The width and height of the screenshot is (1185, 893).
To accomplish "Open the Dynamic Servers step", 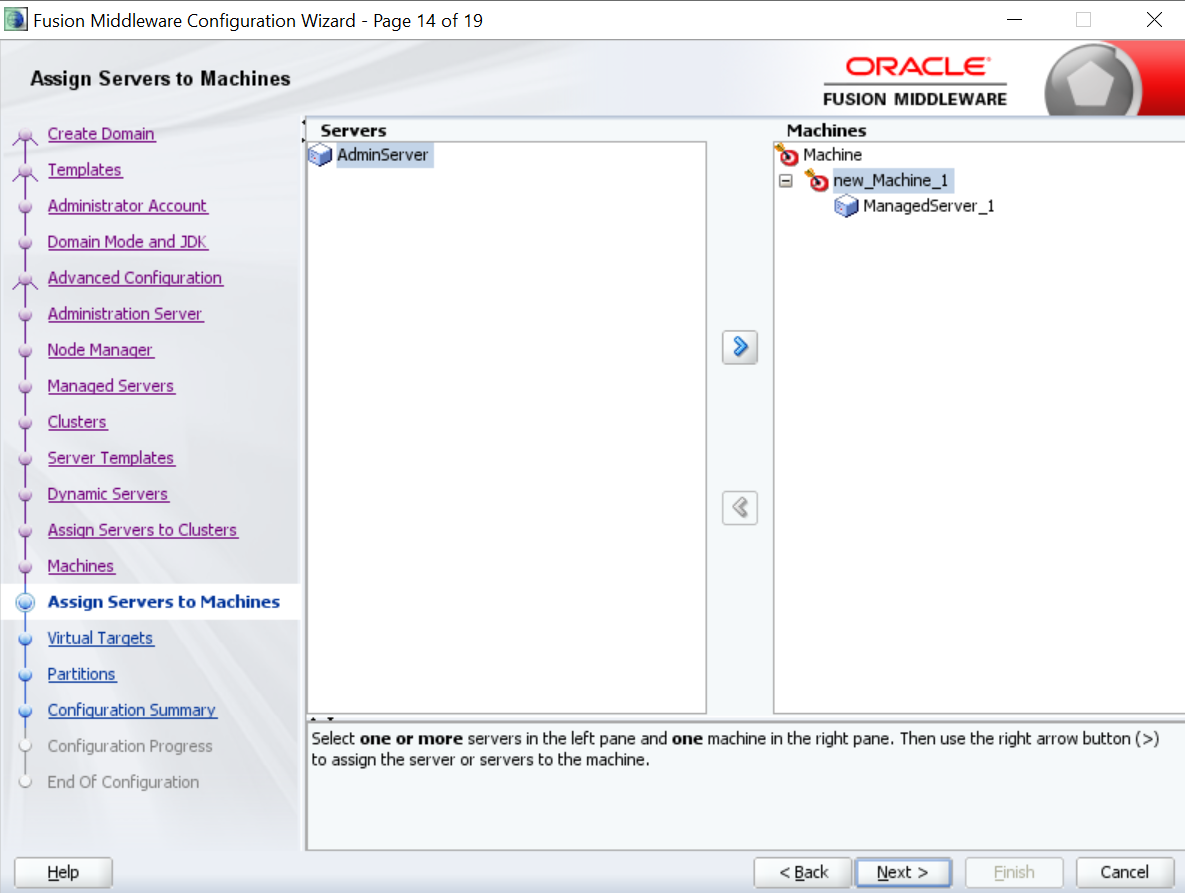I will coord(107,494).
